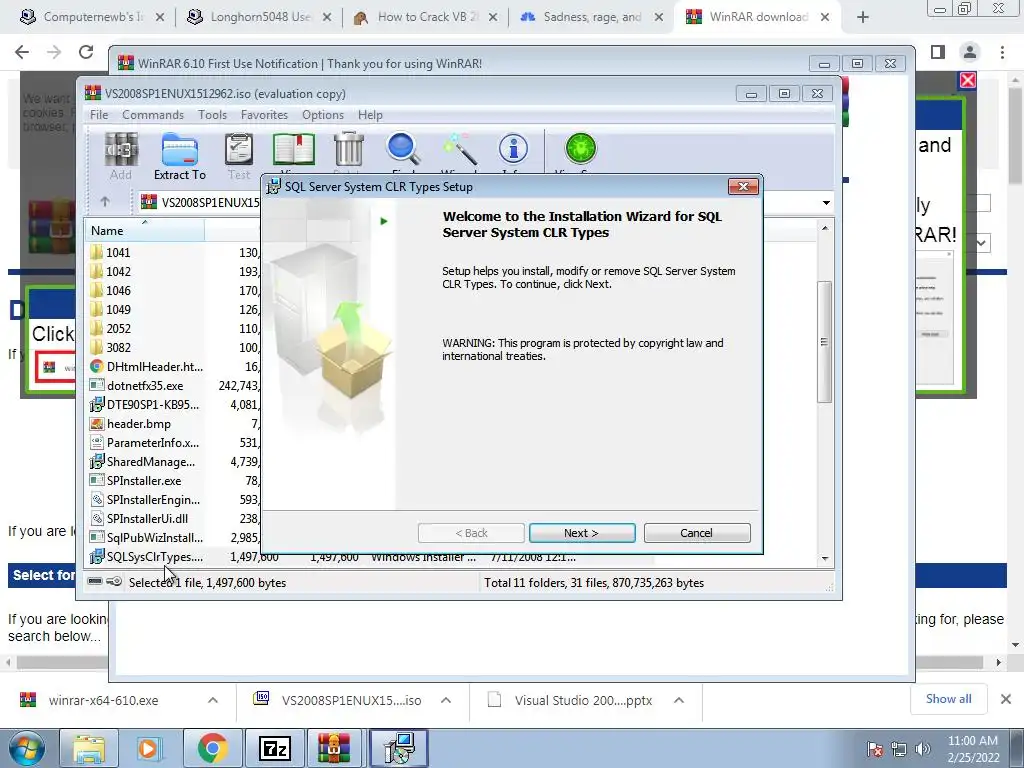Close the SQL Server CLR Types Setup dialog

click(743, 187)
